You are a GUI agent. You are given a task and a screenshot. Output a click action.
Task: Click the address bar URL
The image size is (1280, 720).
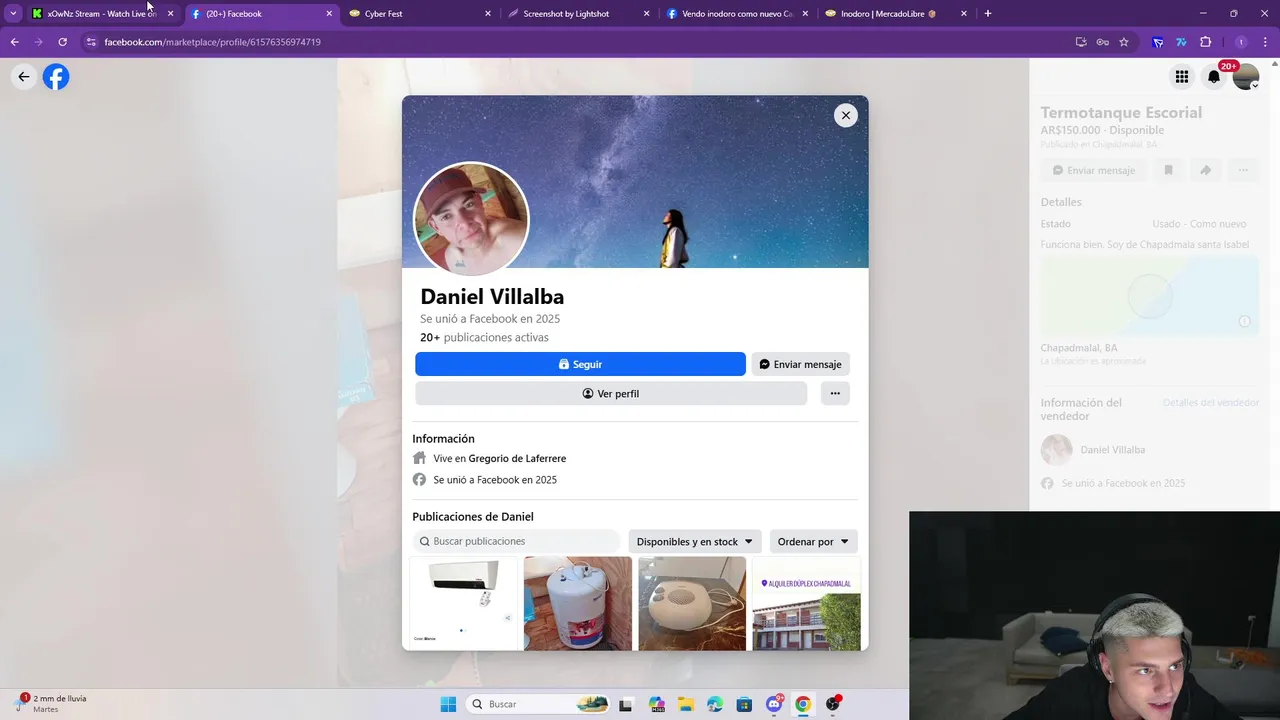click(x=212, y=42)
